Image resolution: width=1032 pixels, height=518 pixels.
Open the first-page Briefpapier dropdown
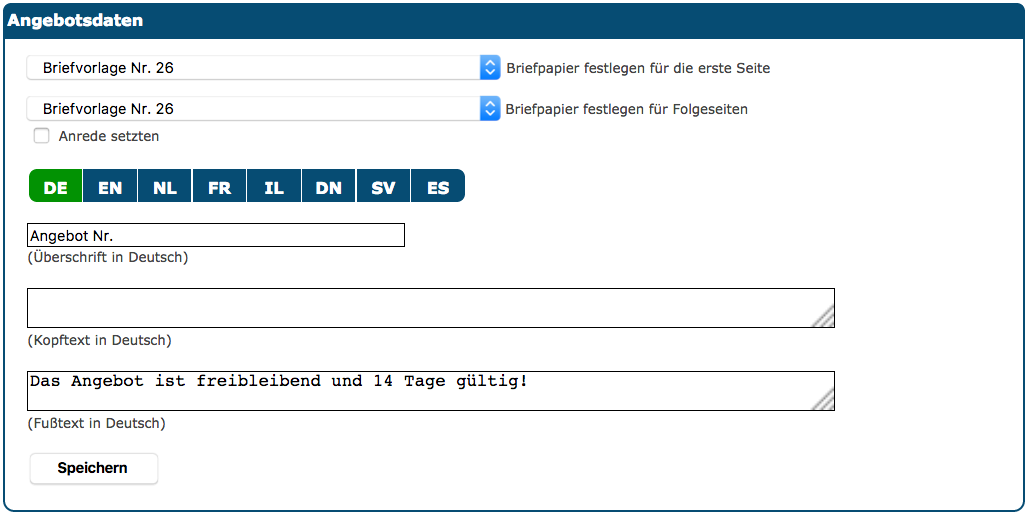pyautogui.click(x=263, y=68)
